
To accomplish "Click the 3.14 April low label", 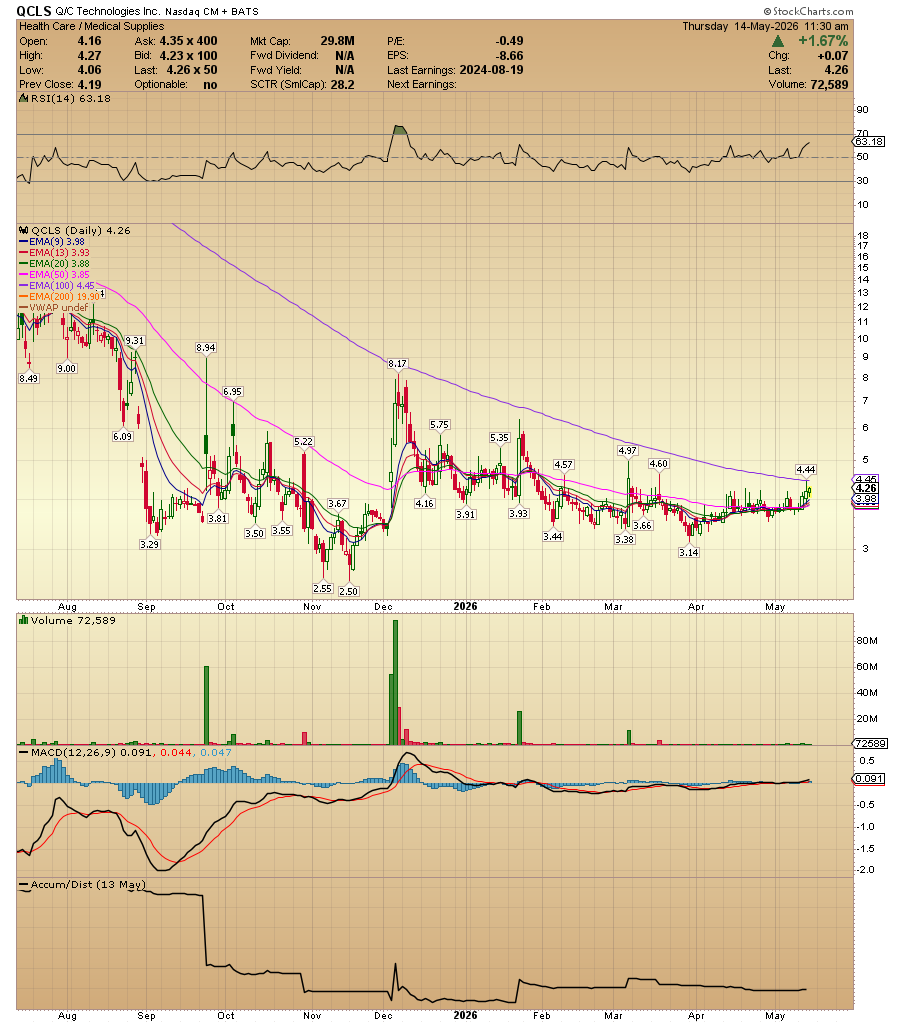I will tap(689, 553).
